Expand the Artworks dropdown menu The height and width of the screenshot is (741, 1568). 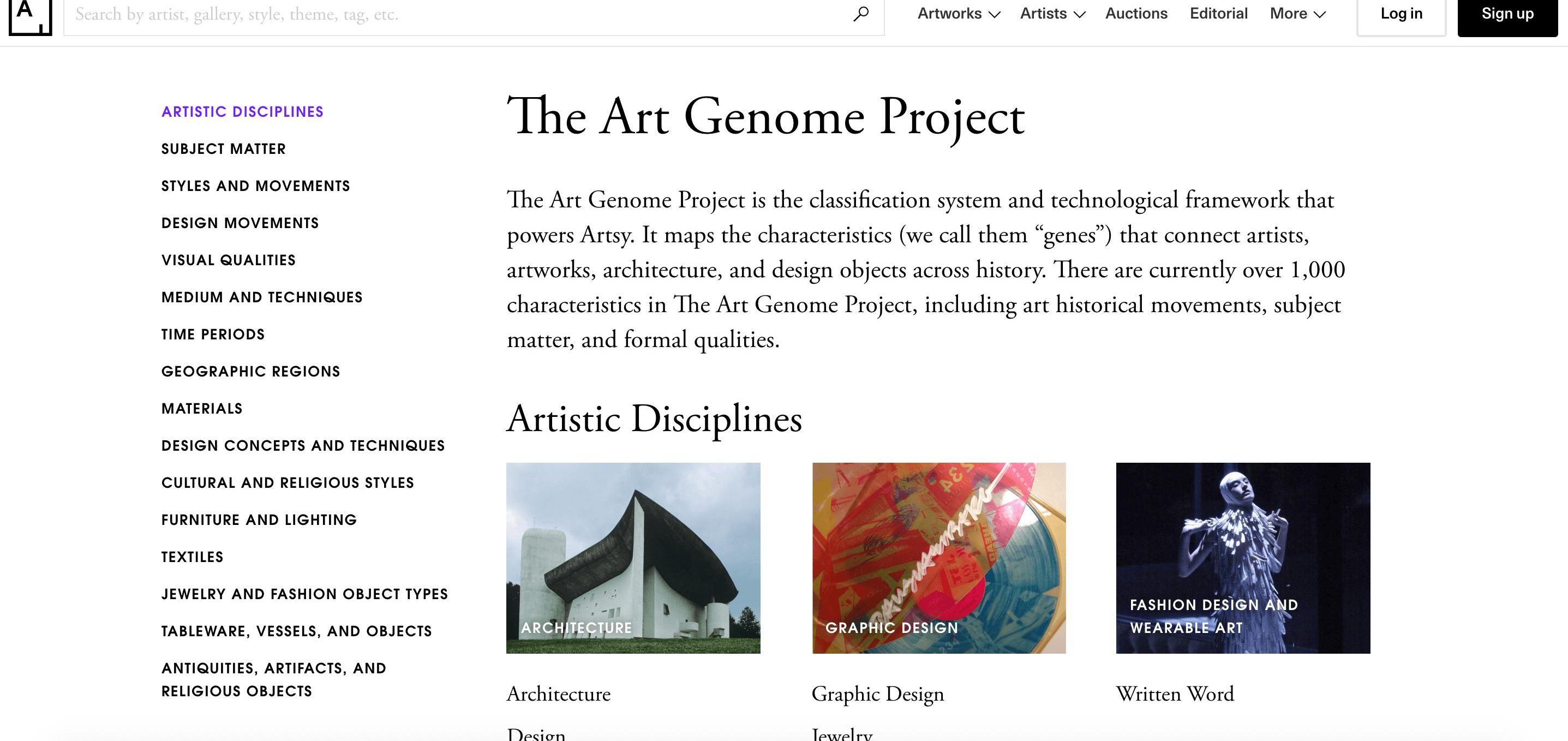[x=959, y=14]
